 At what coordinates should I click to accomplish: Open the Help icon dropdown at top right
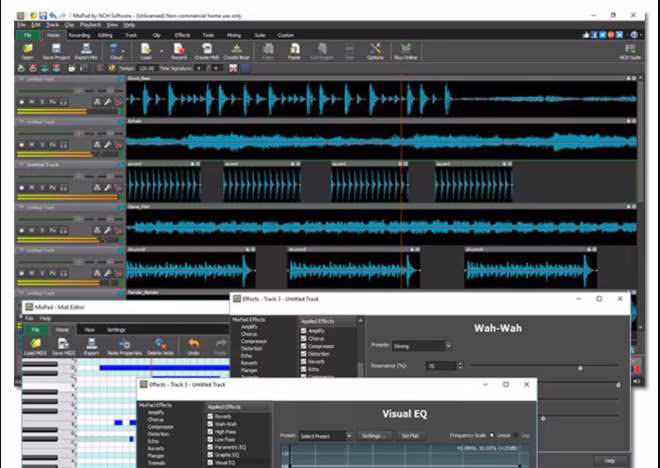(636, 35)
